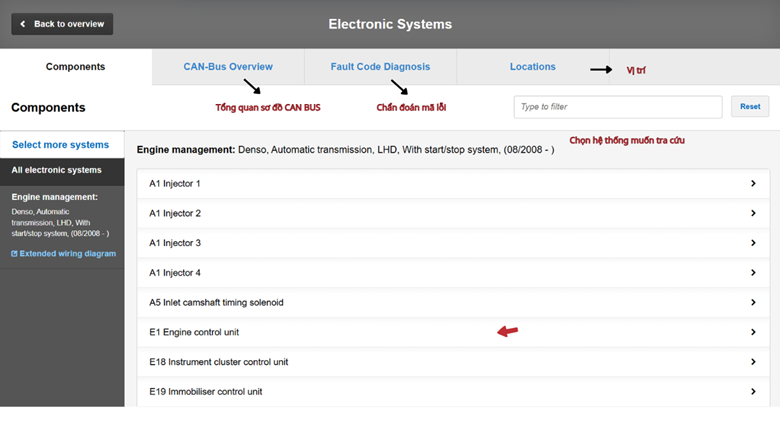Image resolution: width=780 pixels, height=424 pixels.
Task: Click chevron for A1 Injector 3
Action: click(x=753, y=243)
